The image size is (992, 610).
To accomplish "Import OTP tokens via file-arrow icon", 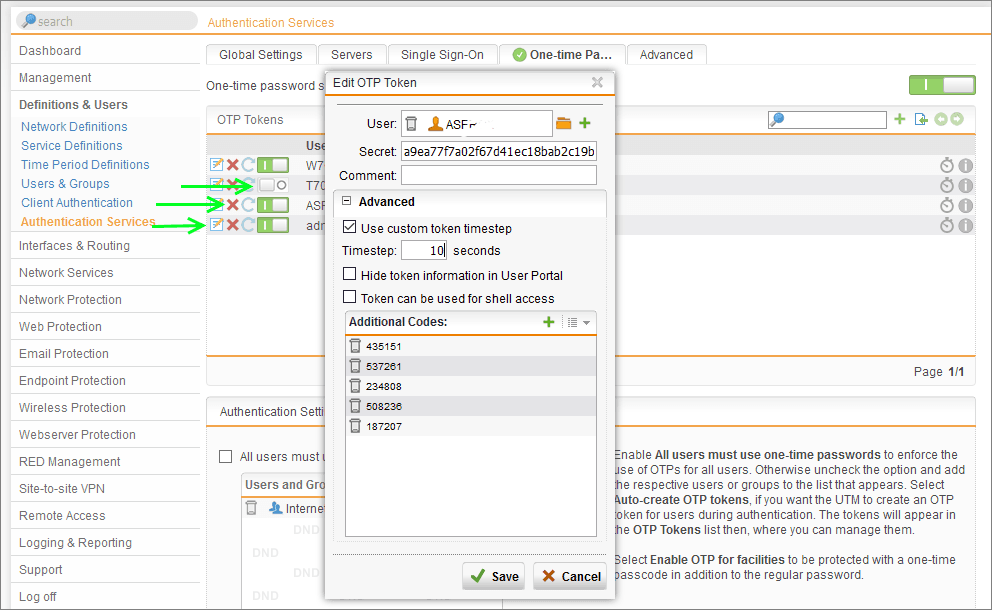I will 921,119.
